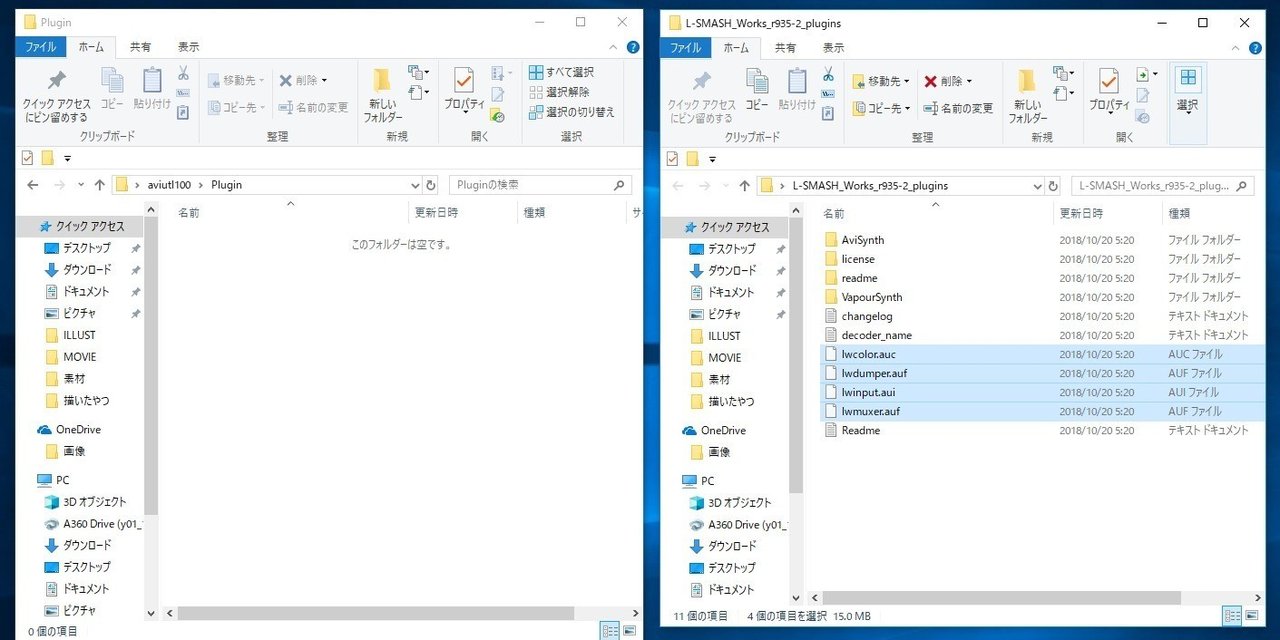The height and width of the screenshot is (640, 1280).
Task: File tab in Plugin window
Action: [41, 47]
